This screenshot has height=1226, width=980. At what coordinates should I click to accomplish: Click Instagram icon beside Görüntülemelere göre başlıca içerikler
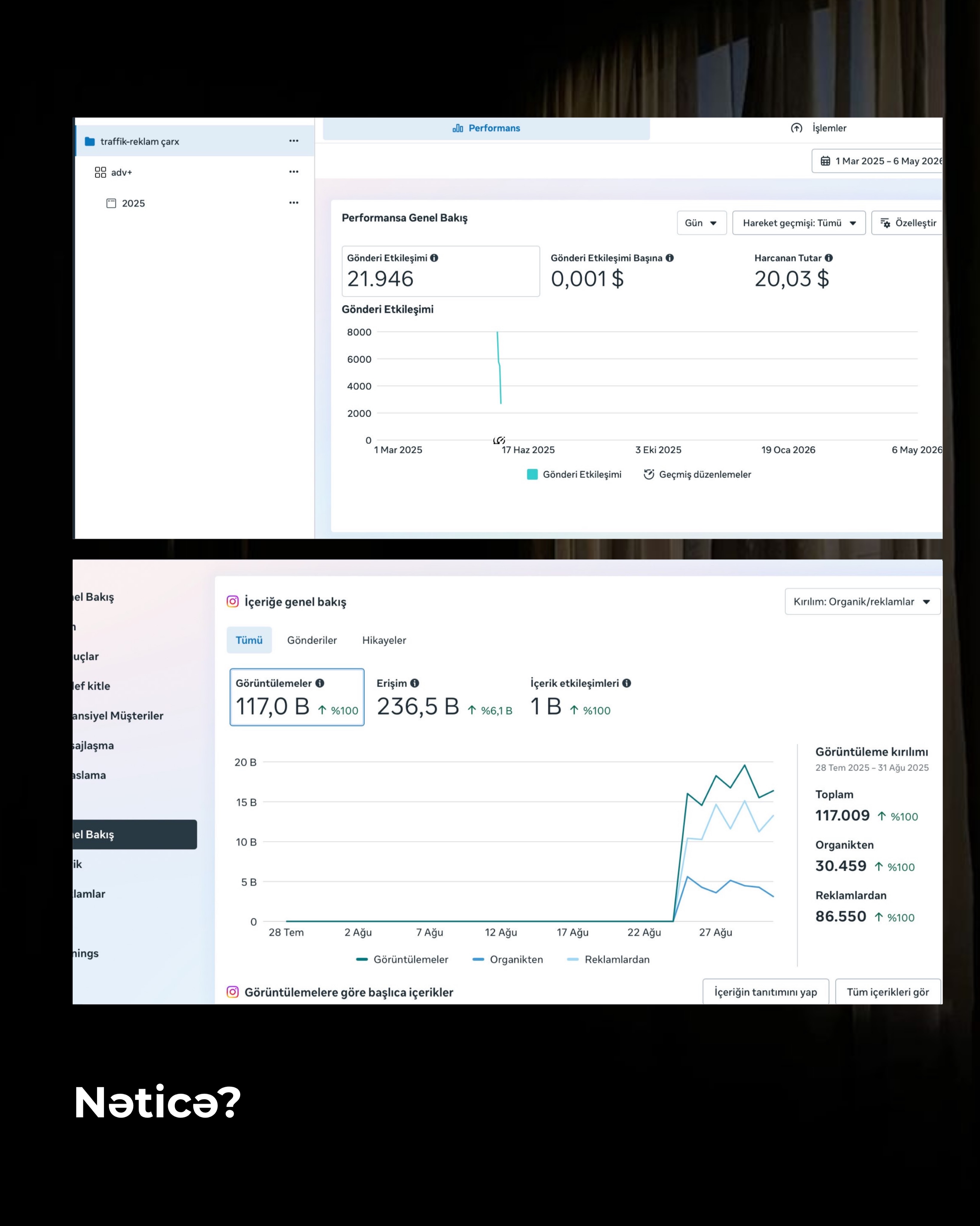point(233,992)
